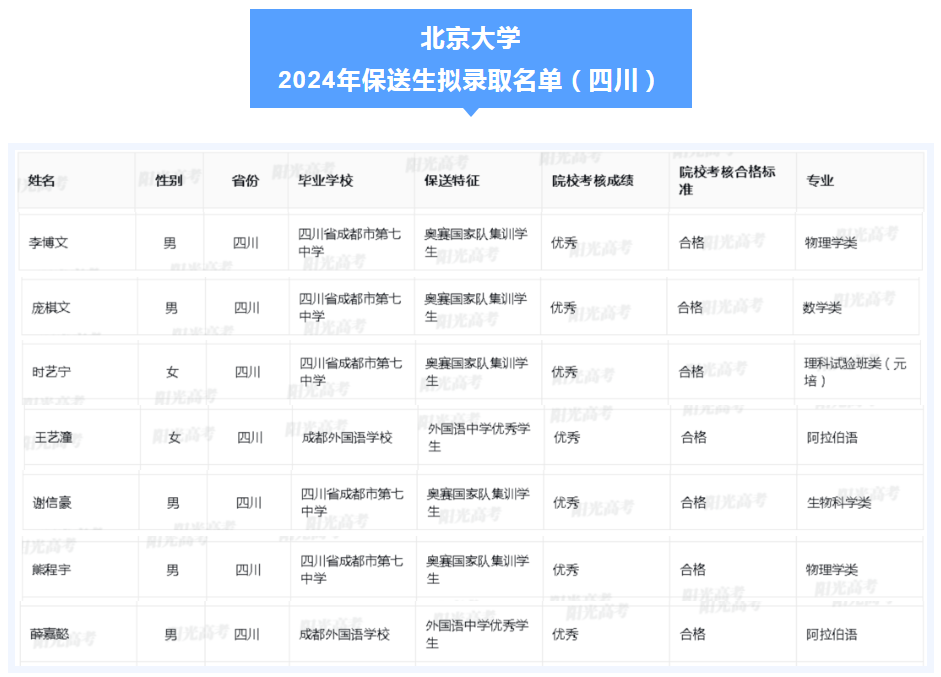Screen dimensions: 941x677
Task: Click the name 薛嘉懿
Action: [50, 634]
